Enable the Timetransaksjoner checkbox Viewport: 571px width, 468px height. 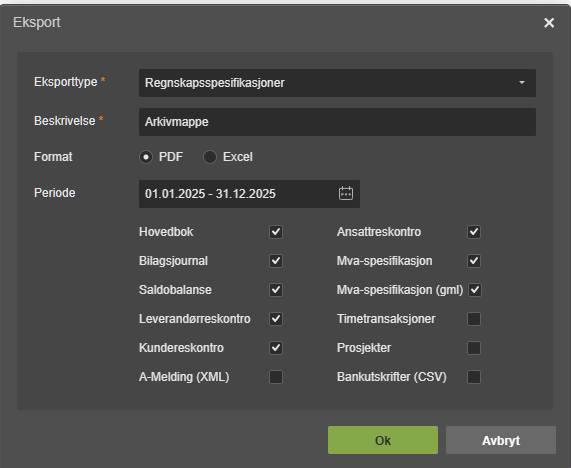[x=474, y=319]
